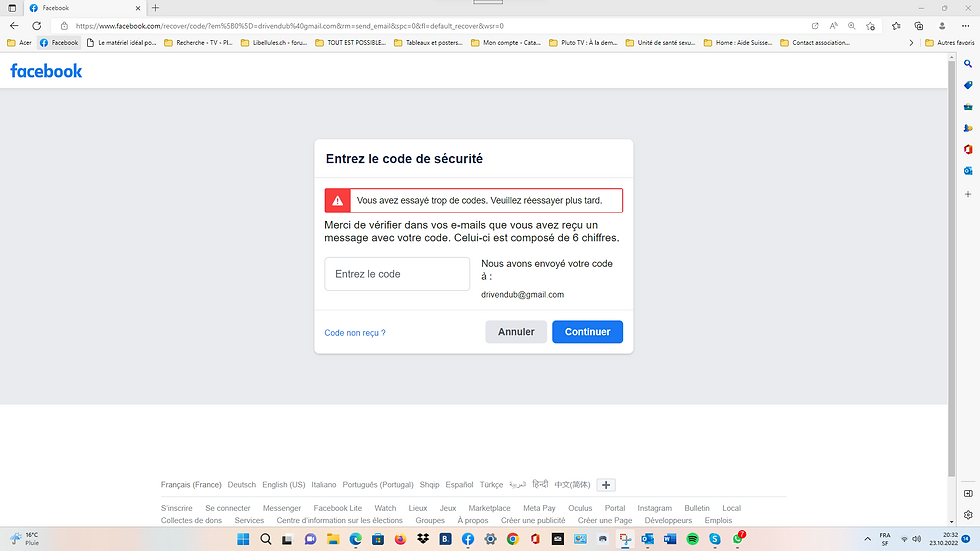Open the Outlook icon in Edge sidebar
The height and width of the screenshot is (551, 980).
pos(968,171)
